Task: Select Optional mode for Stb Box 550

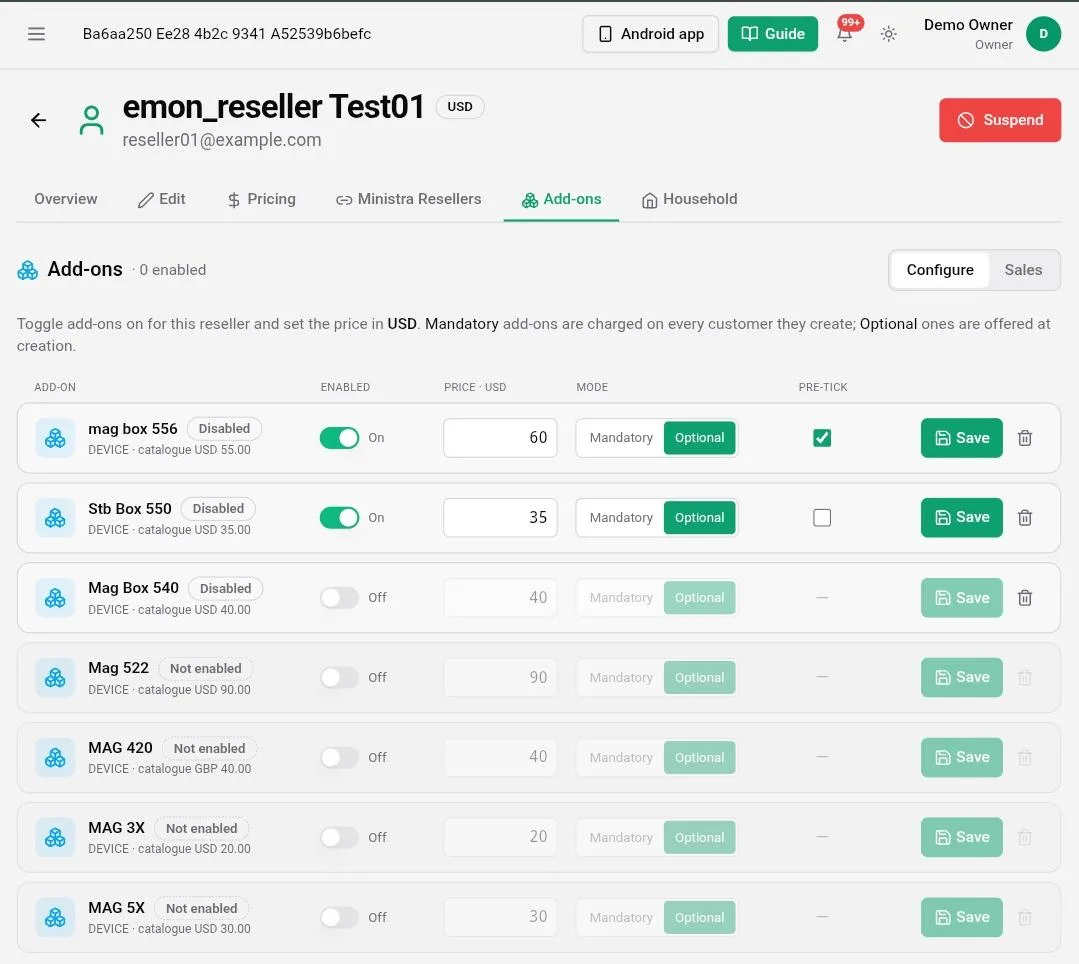Action: 699,517
